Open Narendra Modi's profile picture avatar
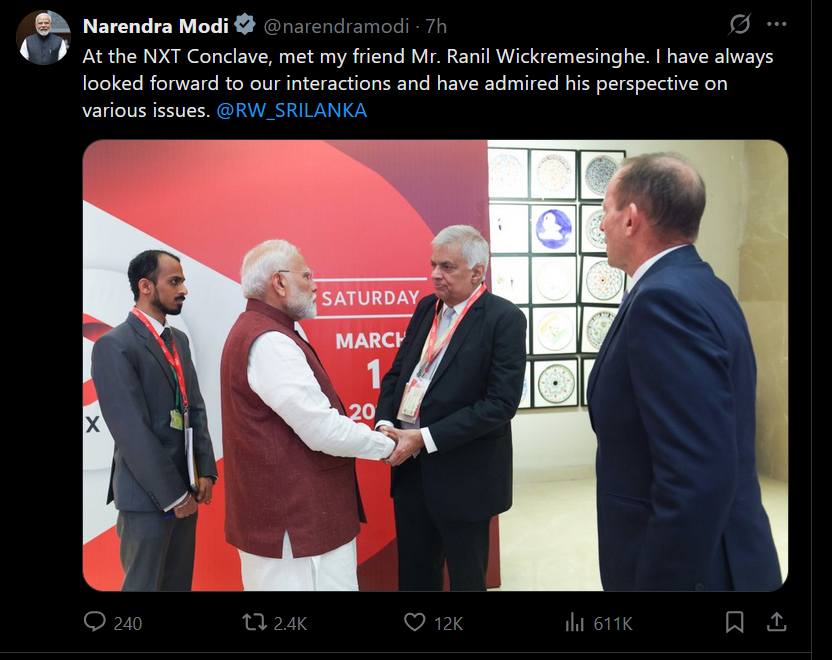This screenshot has height=660, width=832. (43, 38)
